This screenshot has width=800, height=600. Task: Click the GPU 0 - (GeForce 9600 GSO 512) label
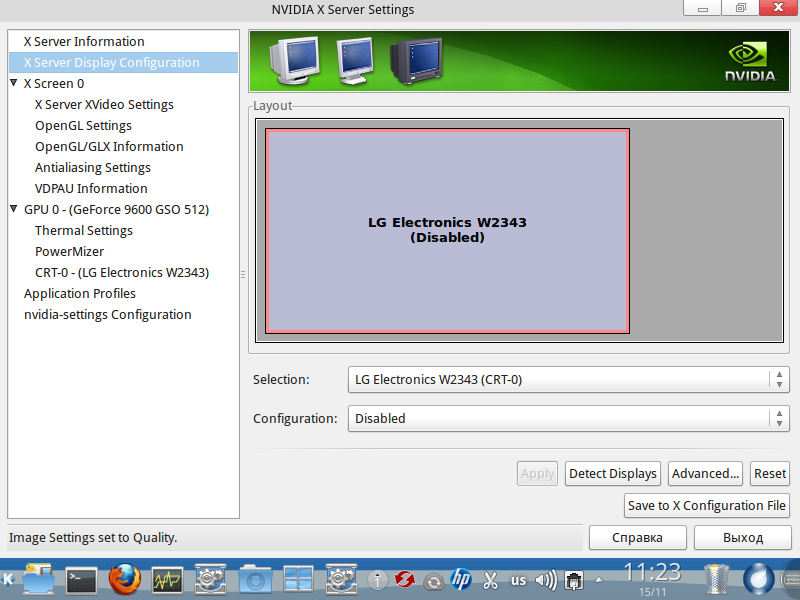pyautogui.click(x=116, y=209)
